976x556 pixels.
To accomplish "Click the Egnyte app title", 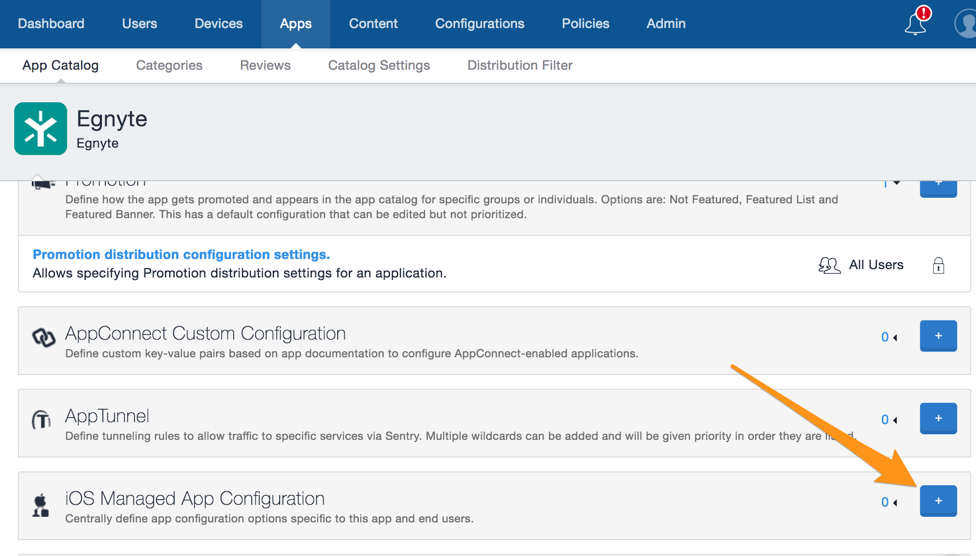I will [x=112, y=119].
